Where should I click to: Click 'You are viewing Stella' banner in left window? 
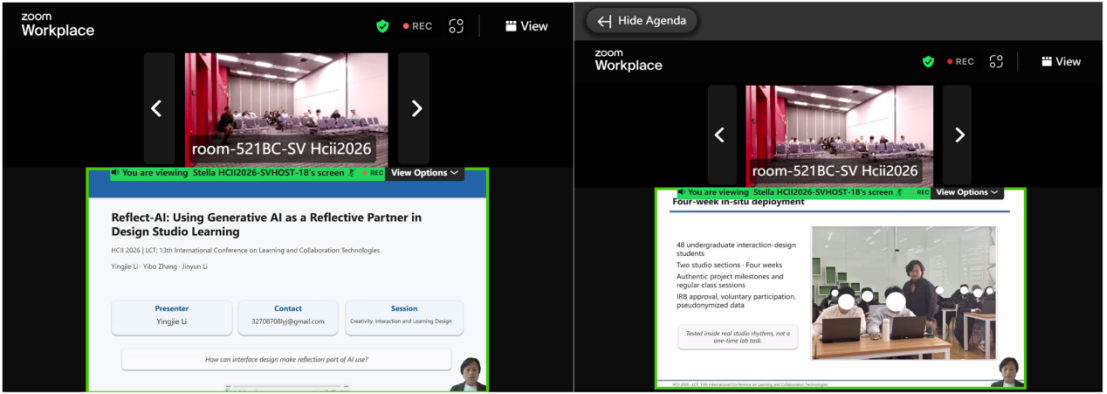click(x=247, y=172)
